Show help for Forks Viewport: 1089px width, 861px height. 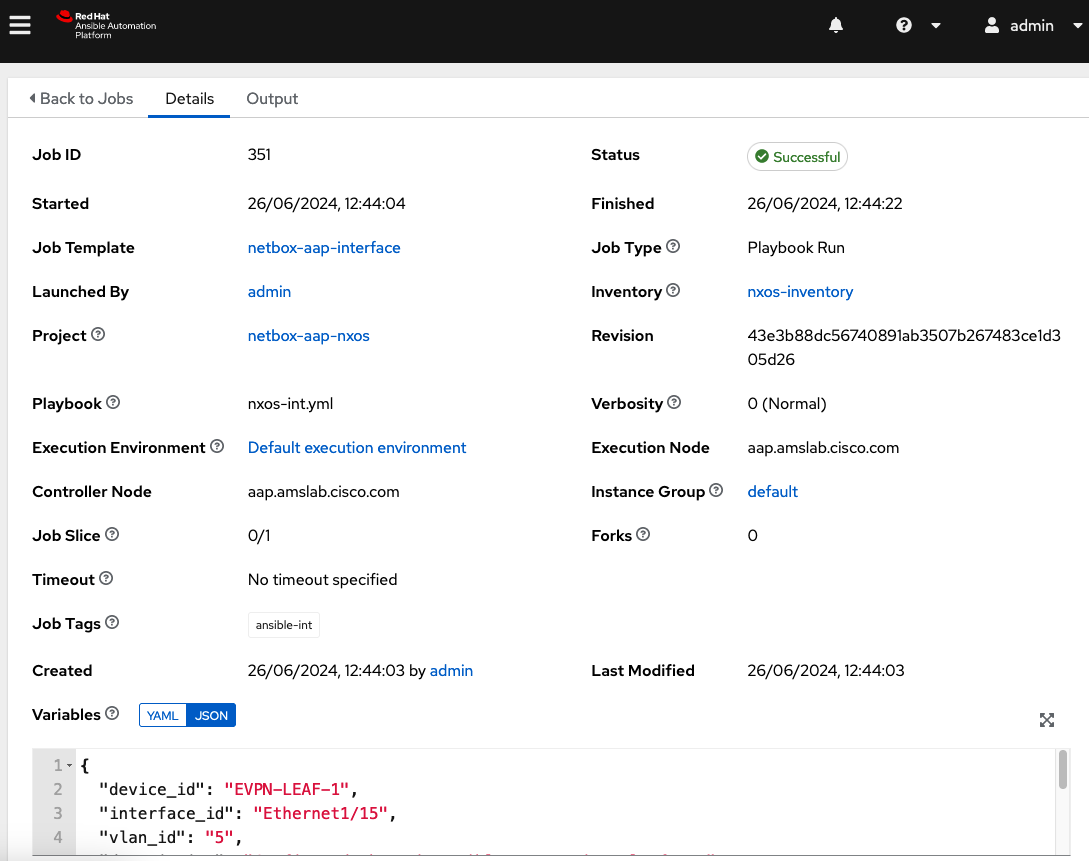(x=643, y=534)
